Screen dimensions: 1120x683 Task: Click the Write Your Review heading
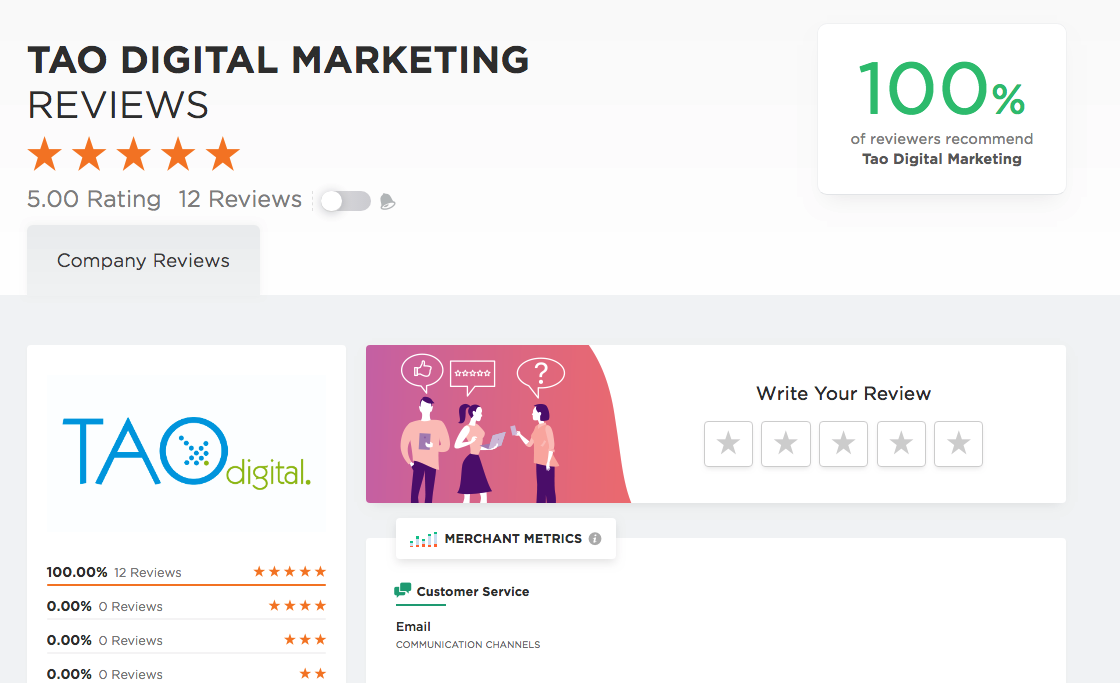point(844,394)
